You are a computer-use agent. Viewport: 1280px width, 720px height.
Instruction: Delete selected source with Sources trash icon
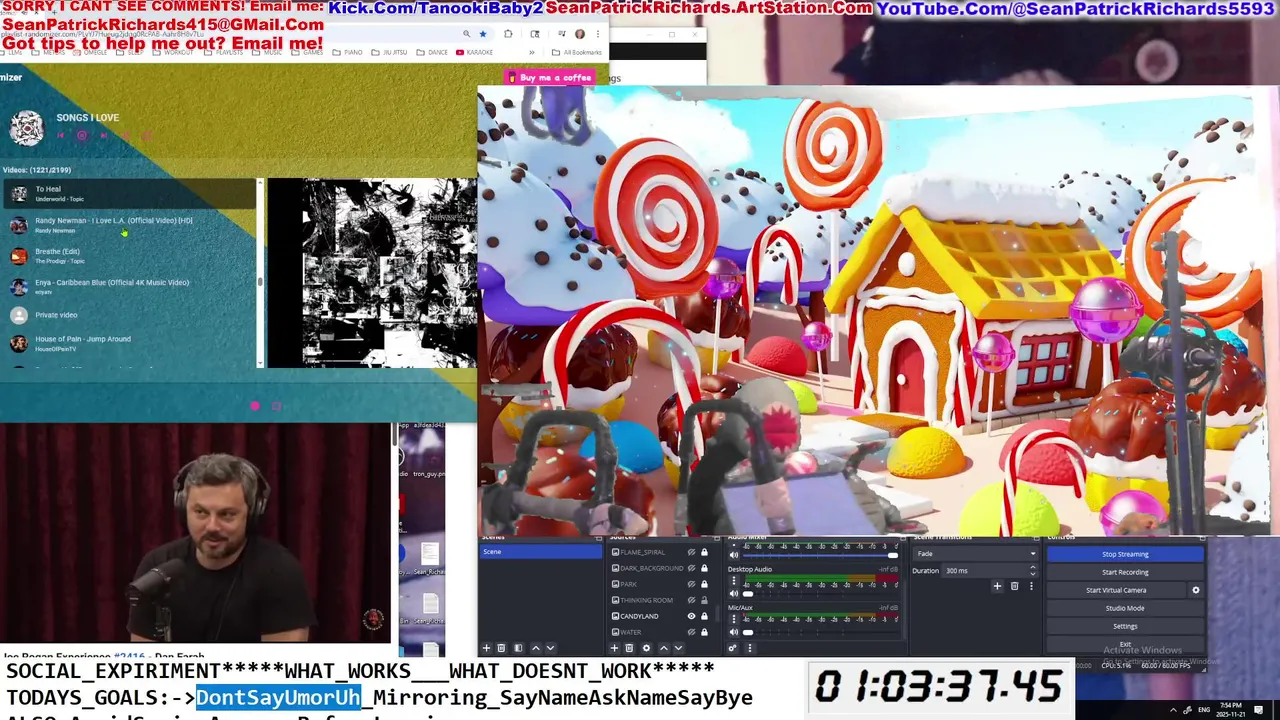click(629, 648)
